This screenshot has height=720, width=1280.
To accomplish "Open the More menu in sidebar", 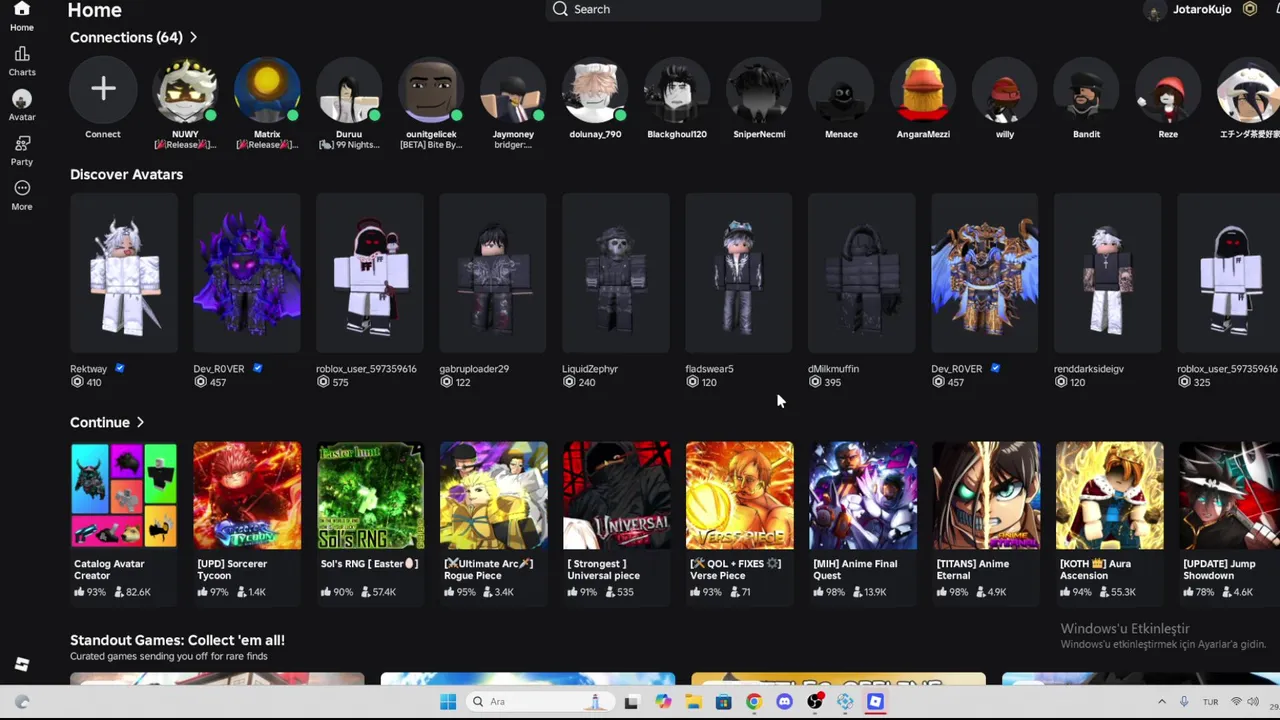I will [x=22, y=195].
